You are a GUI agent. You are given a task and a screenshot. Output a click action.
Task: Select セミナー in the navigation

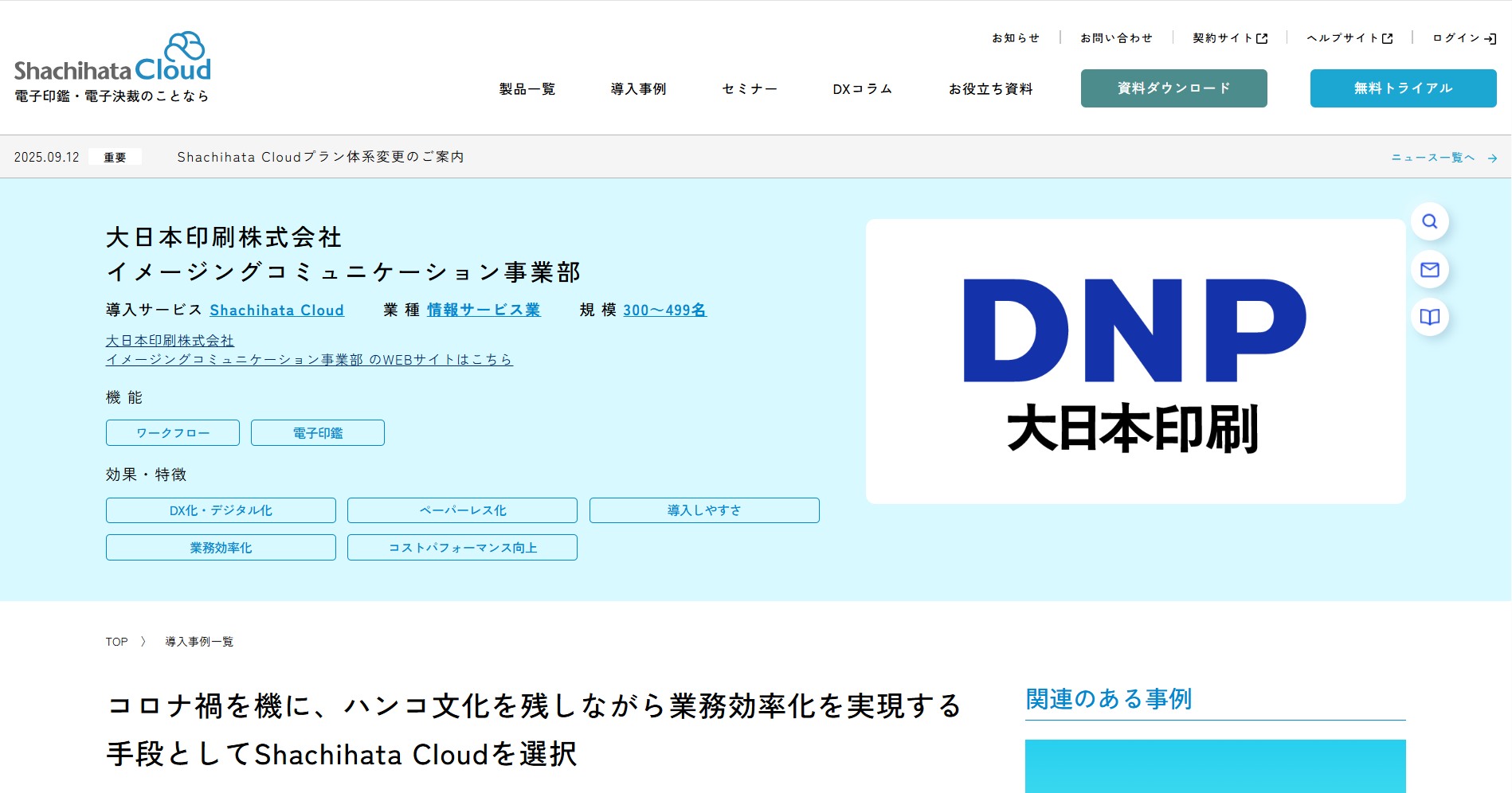[x=749, y=89]
